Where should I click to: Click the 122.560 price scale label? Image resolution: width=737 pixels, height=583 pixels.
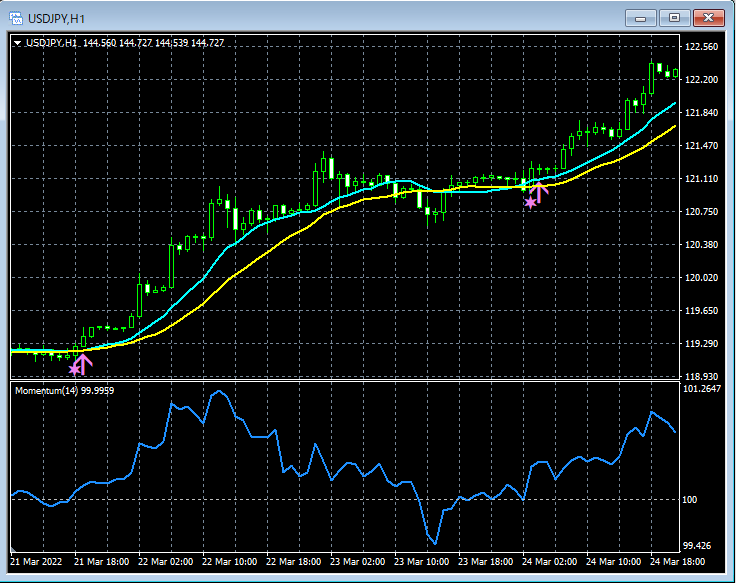[x=702, y=47]
